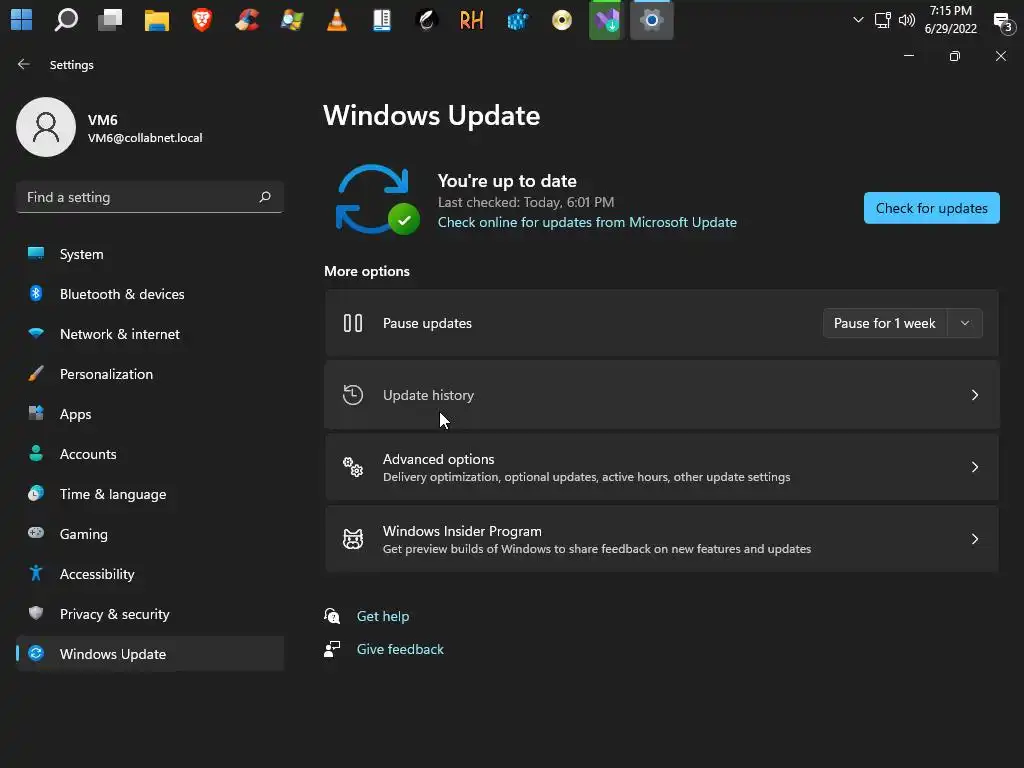The width and height of the screenshot is (1024, 768).
Task: Focus the Find a setting search box
Action: pos(150,197)
